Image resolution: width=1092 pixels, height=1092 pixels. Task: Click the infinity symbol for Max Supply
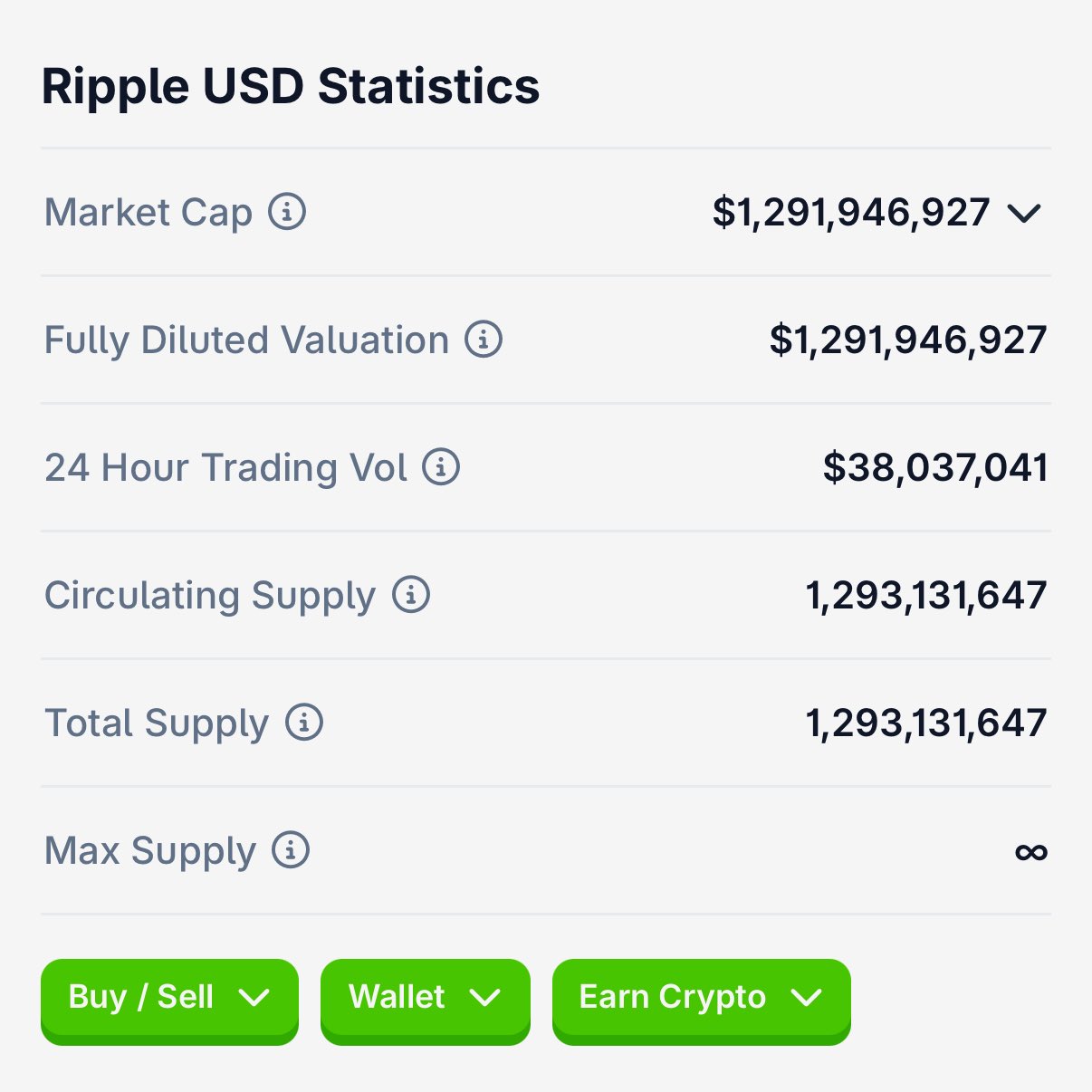coord(1030,852)
